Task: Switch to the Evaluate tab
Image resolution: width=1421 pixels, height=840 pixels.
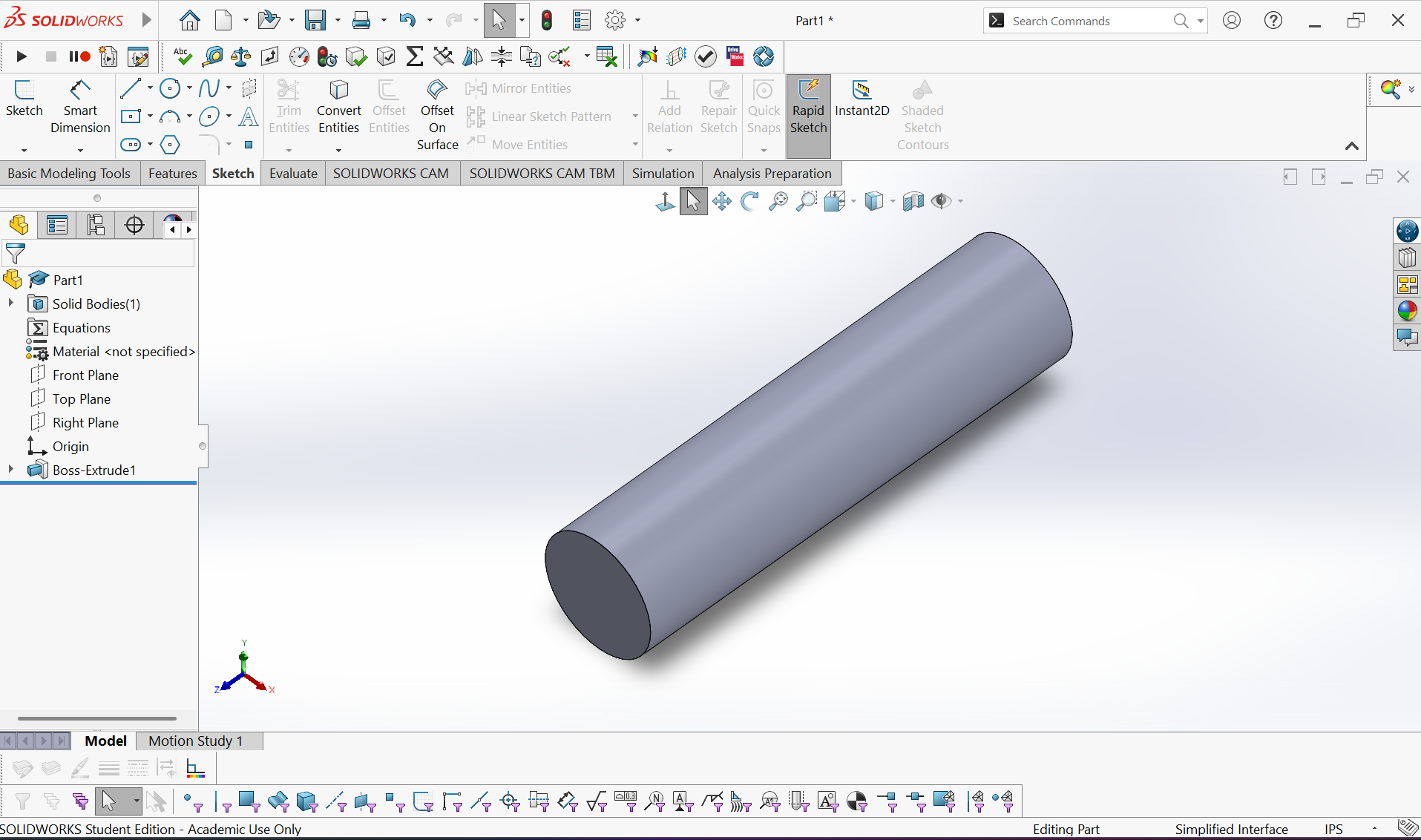Action: [x=293, y=173]
